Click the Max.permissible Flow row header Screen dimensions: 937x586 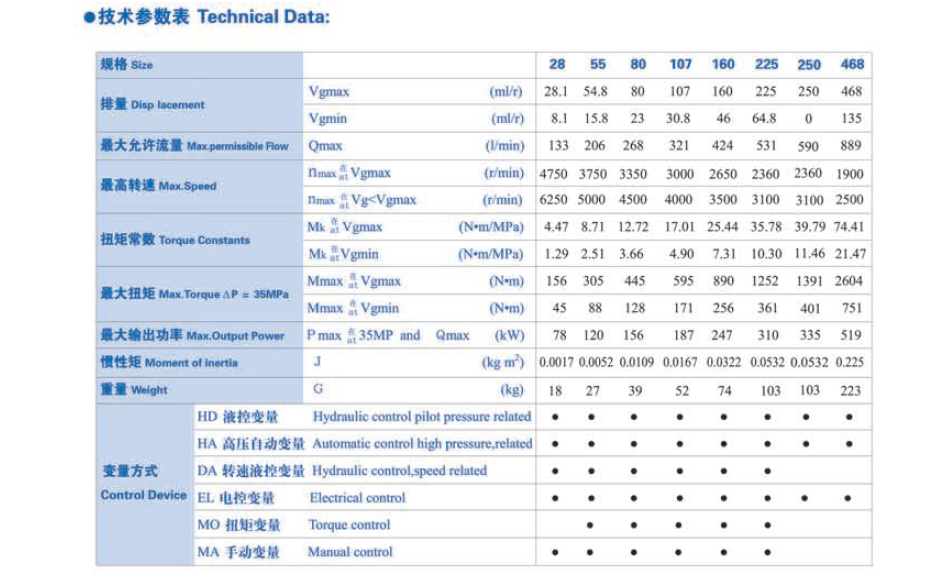tap(195, 146)
